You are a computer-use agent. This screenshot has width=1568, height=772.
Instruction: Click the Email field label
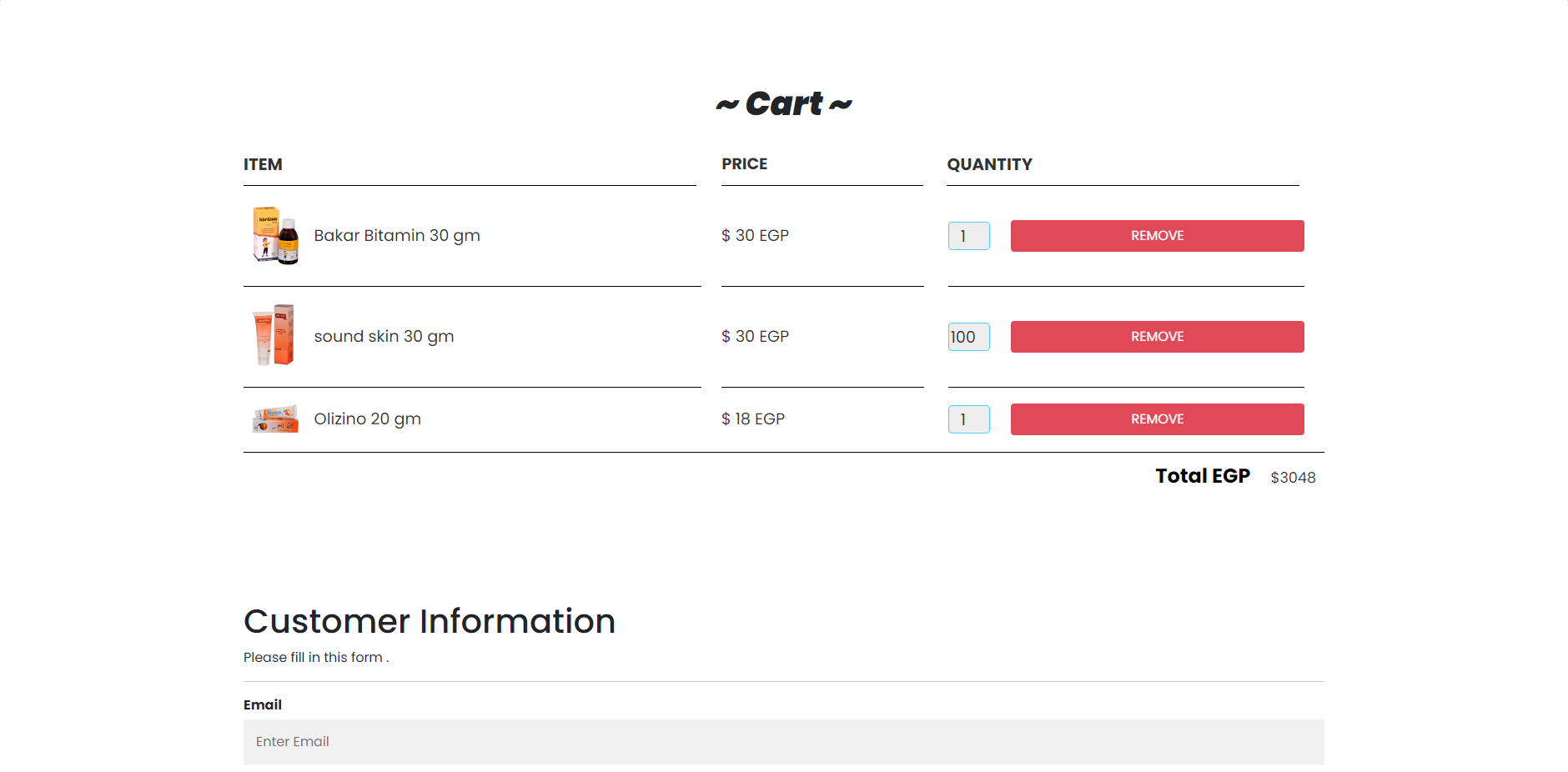coord(263,705)
